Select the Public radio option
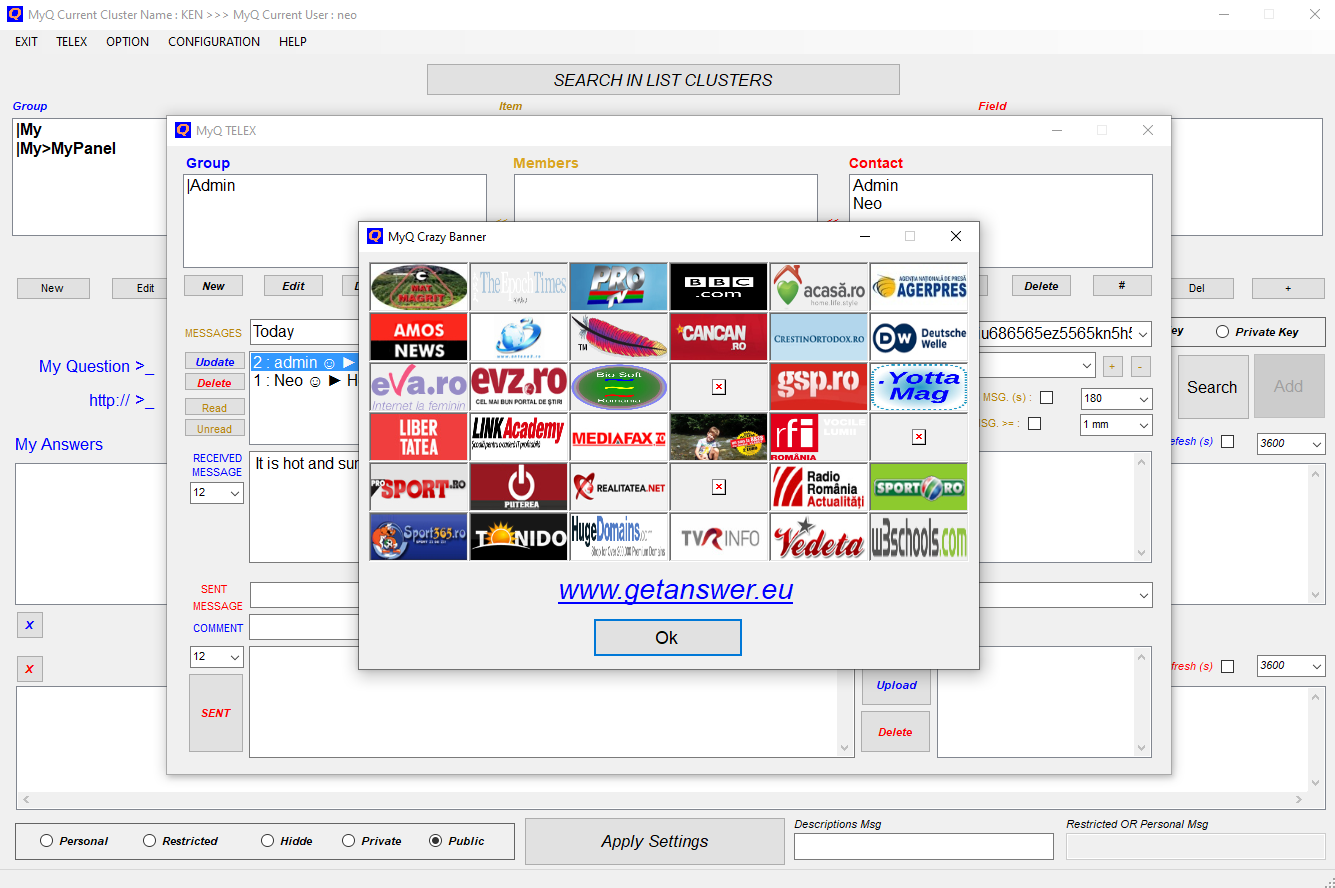Viewport: 1335px width, 888px height. 435,841
